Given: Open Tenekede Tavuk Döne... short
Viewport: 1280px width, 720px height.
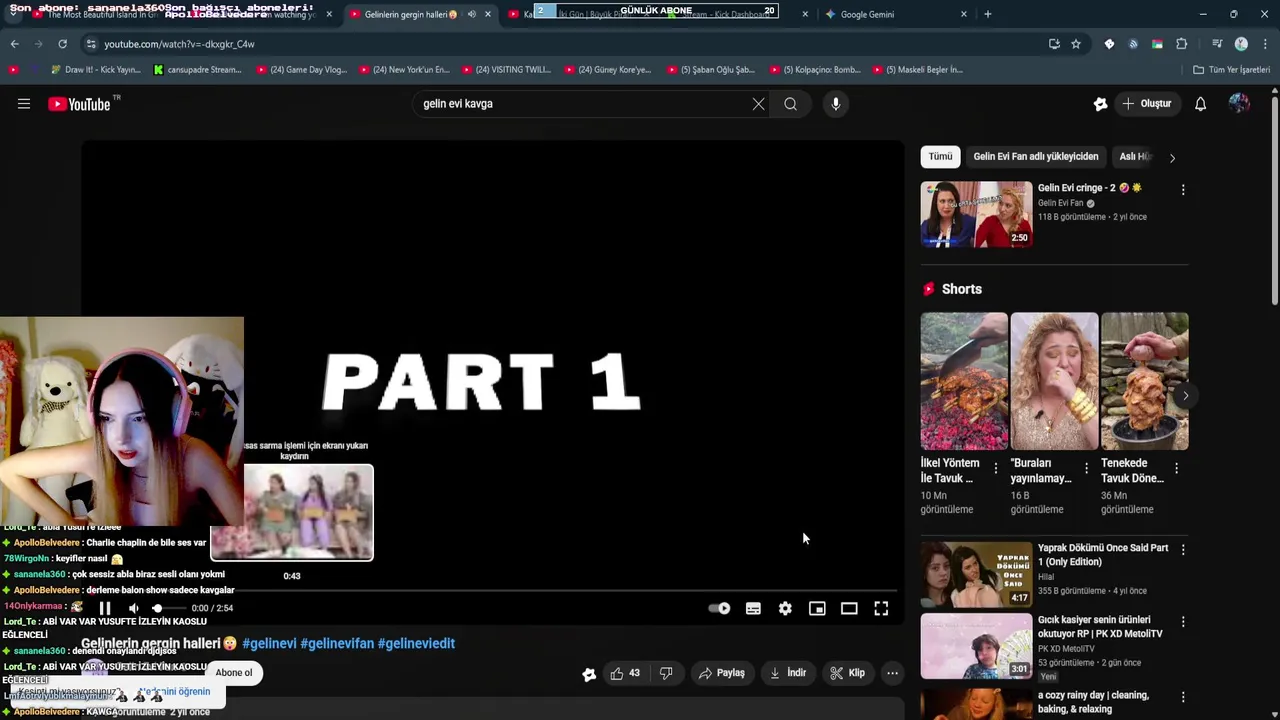Looking at the screenshot, I should coord(1145,381).
